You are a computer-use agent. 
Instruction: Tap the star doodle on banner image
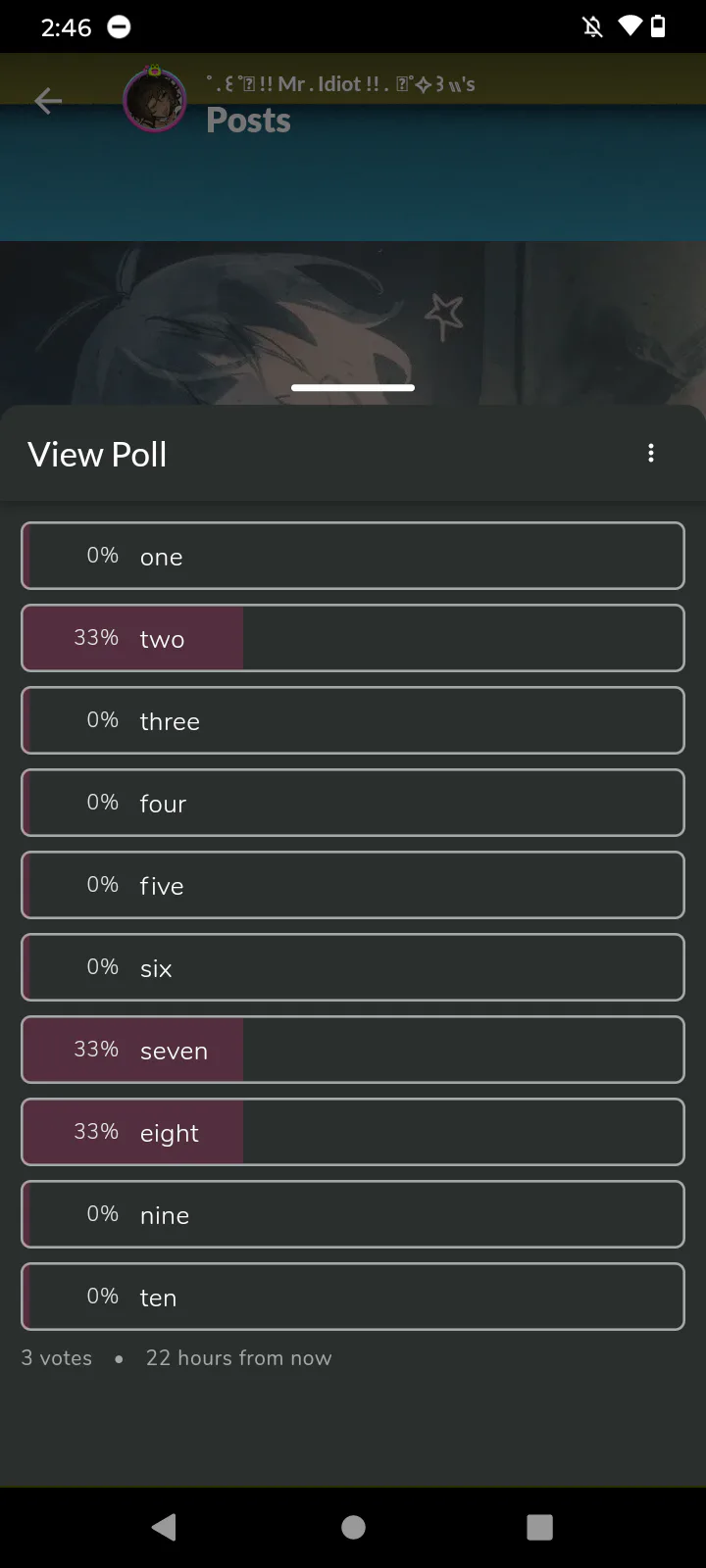click(x=444, y=317)
